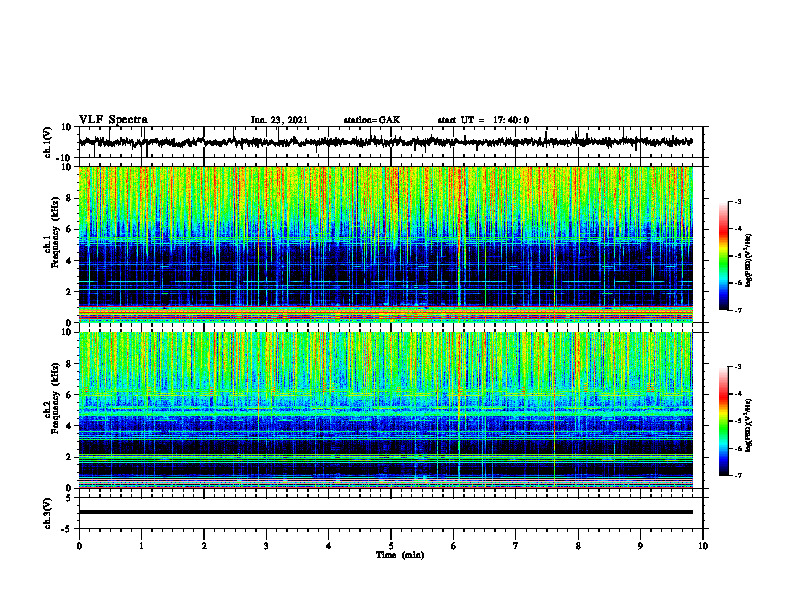Click the "7" tick on the time axis
This screenshot has width=792, height=612.
(x=516, y=546)
